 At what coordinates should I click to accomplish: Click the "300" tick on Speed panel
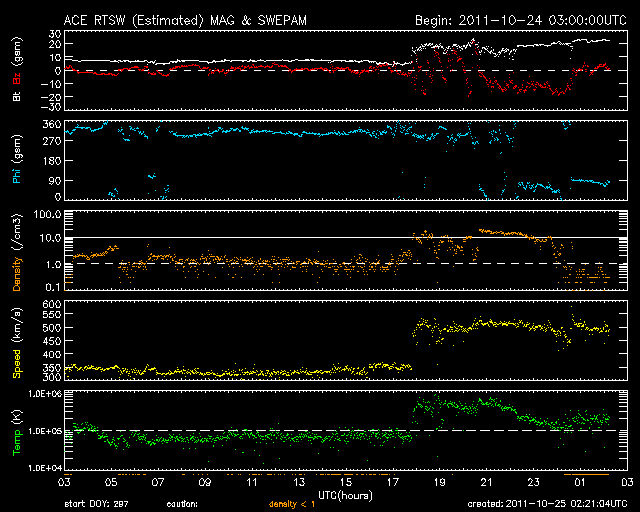[52, 377]
